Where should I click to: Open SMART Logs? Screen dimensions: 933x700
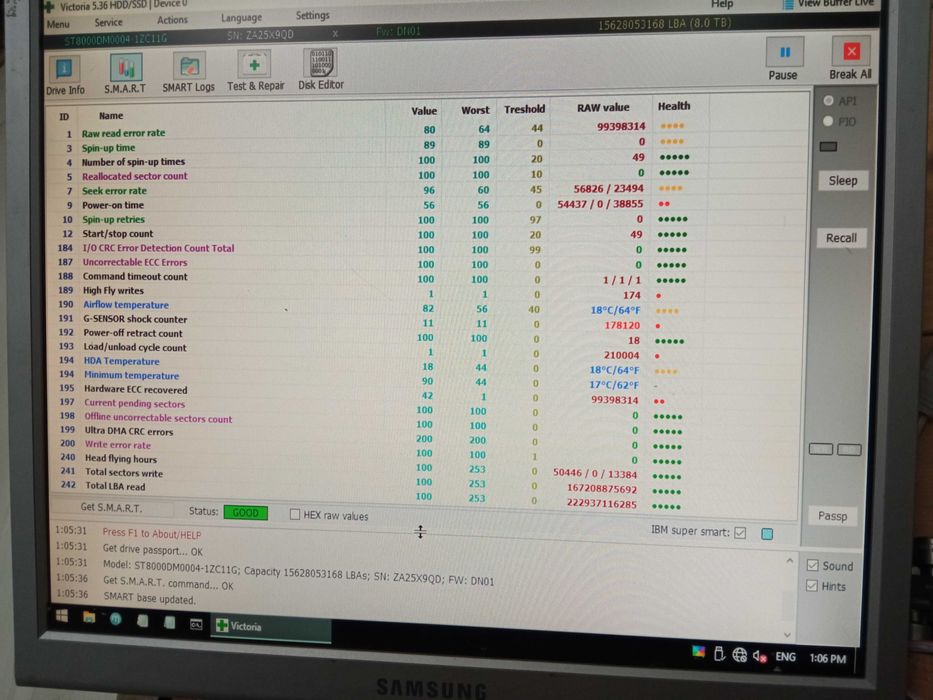click(189, 73)
